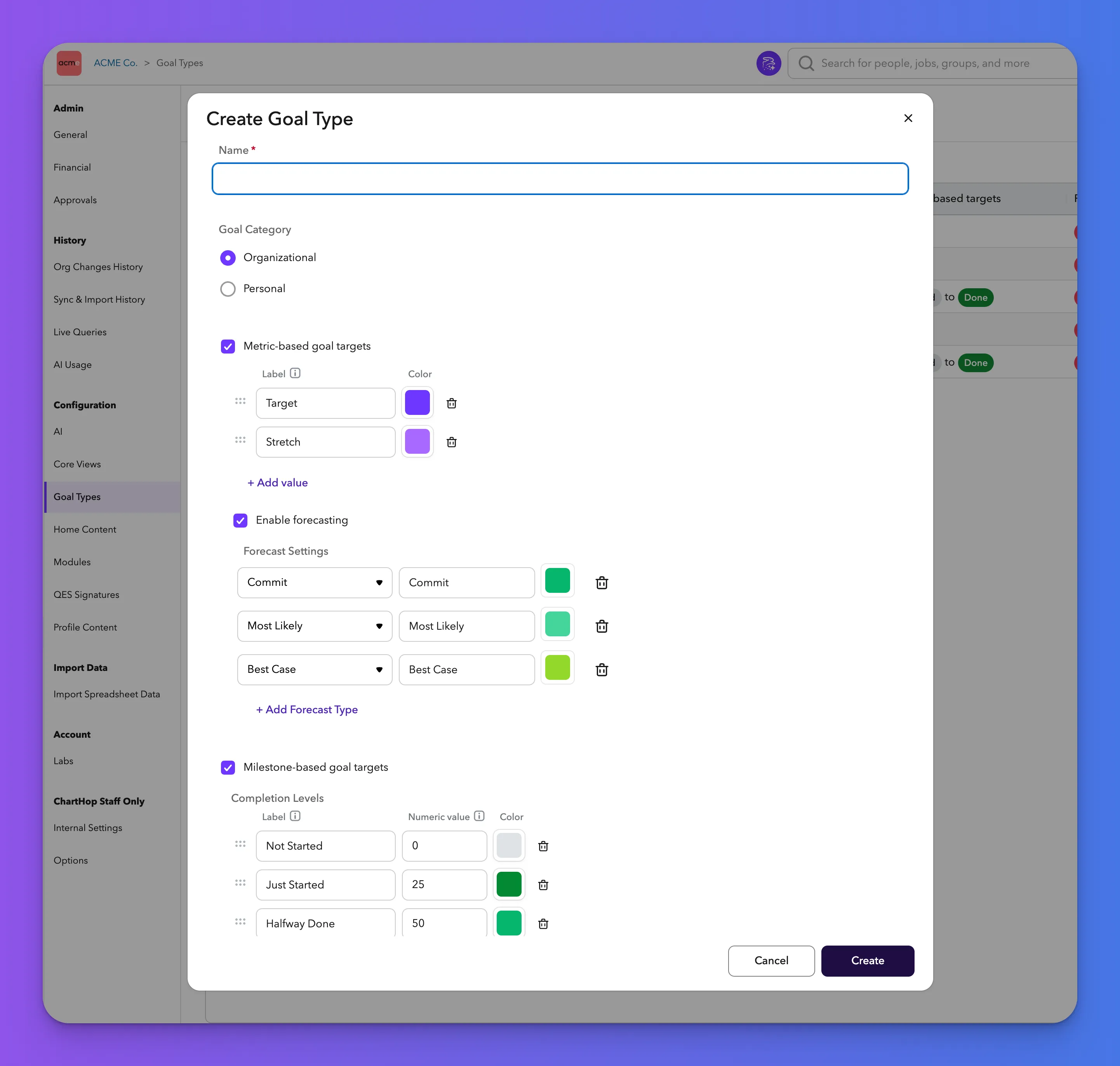Click the + Add value link
This screenshot has height=1066, width=1120.
(x=278, y=482)
